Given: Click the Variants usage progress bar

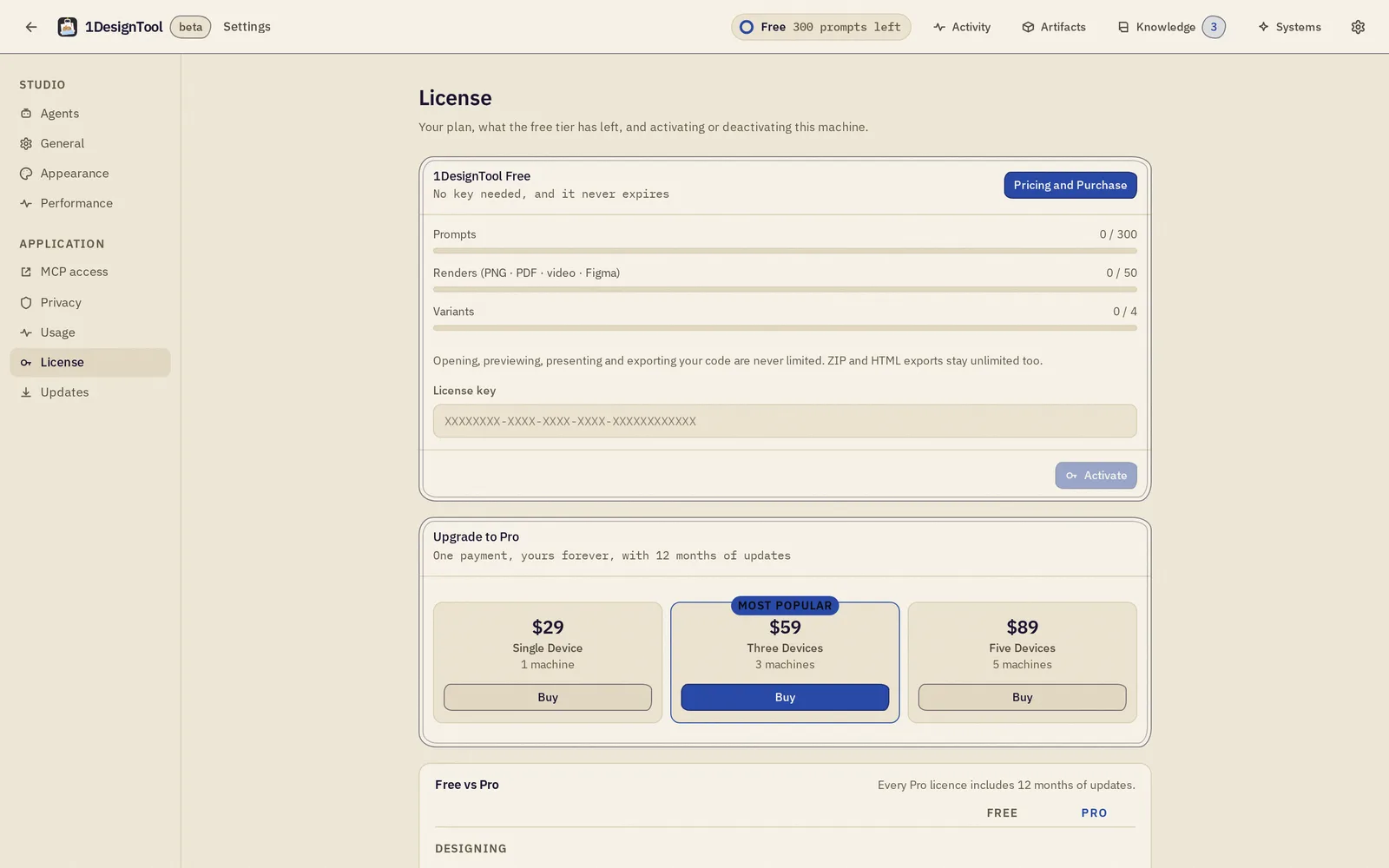Looking at the screenshot, I should (785, 328).
